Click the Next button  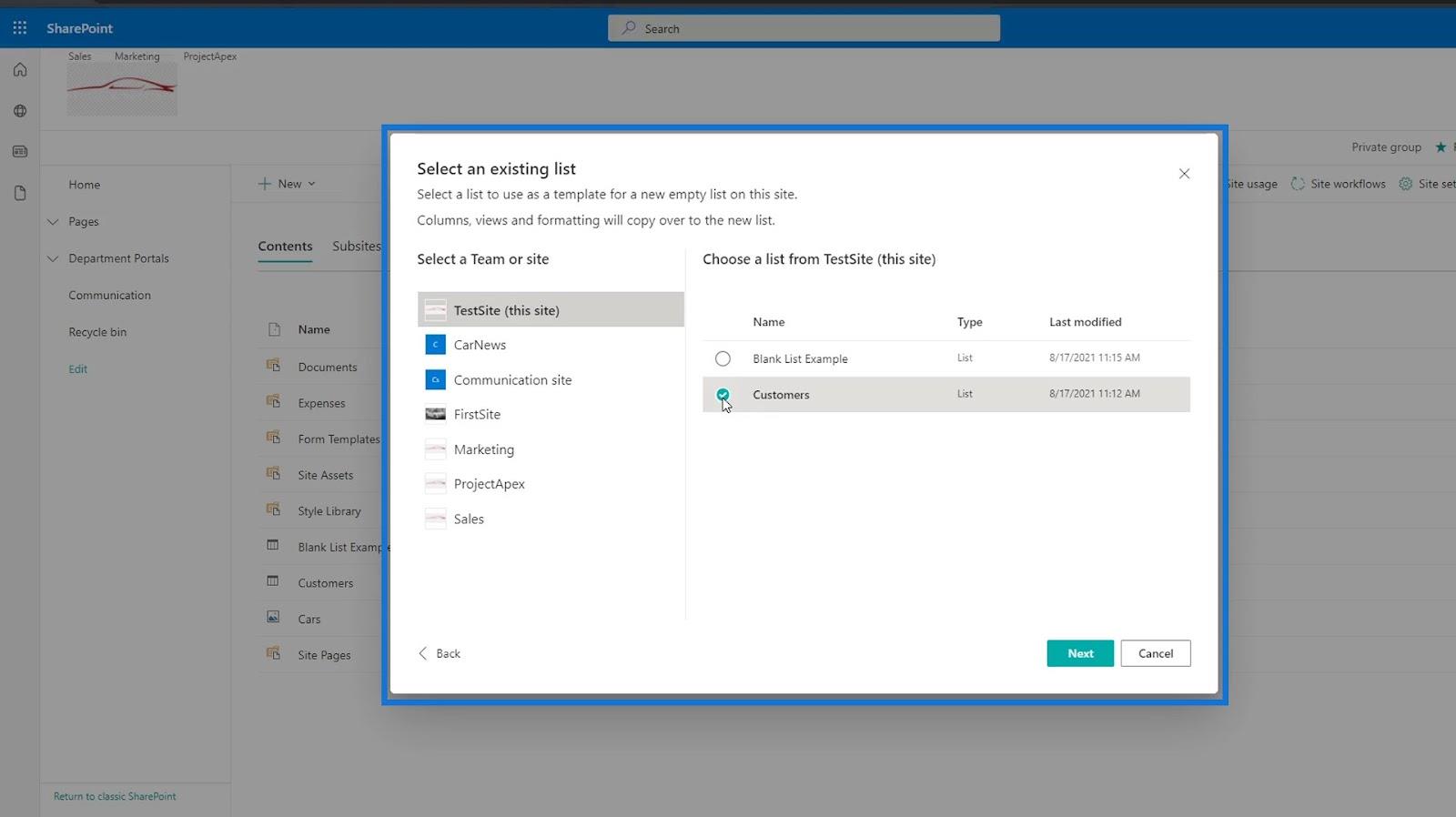pyautogui.click(x=1079, y=653)
